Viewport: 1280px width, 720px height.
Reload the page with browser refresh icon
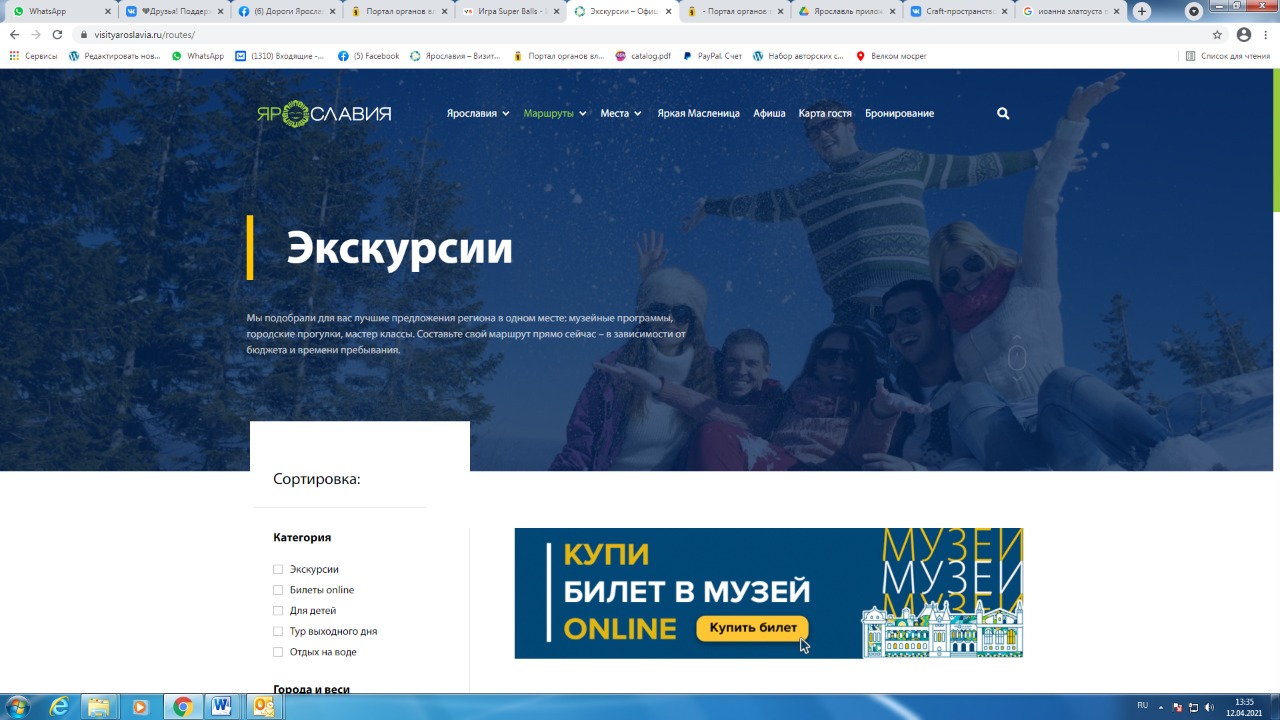(x=57, y=34)
